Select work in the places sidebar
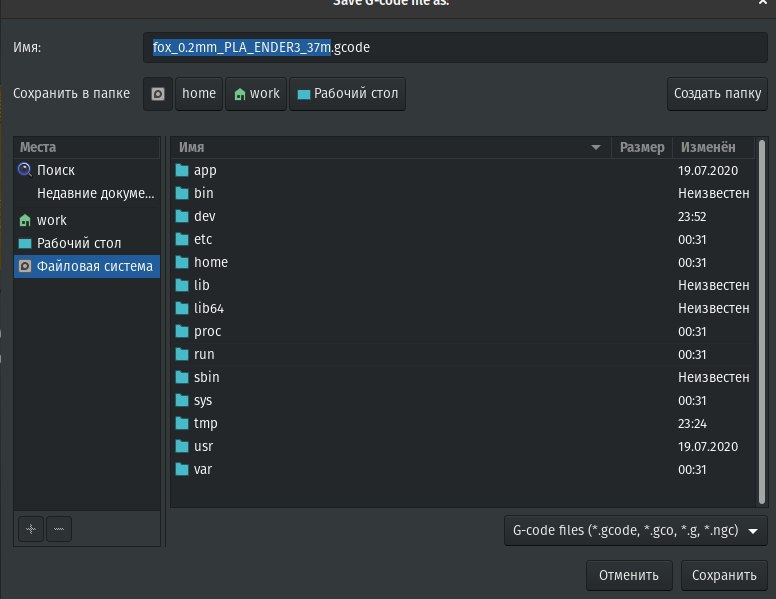 click(x=87, y=220)
